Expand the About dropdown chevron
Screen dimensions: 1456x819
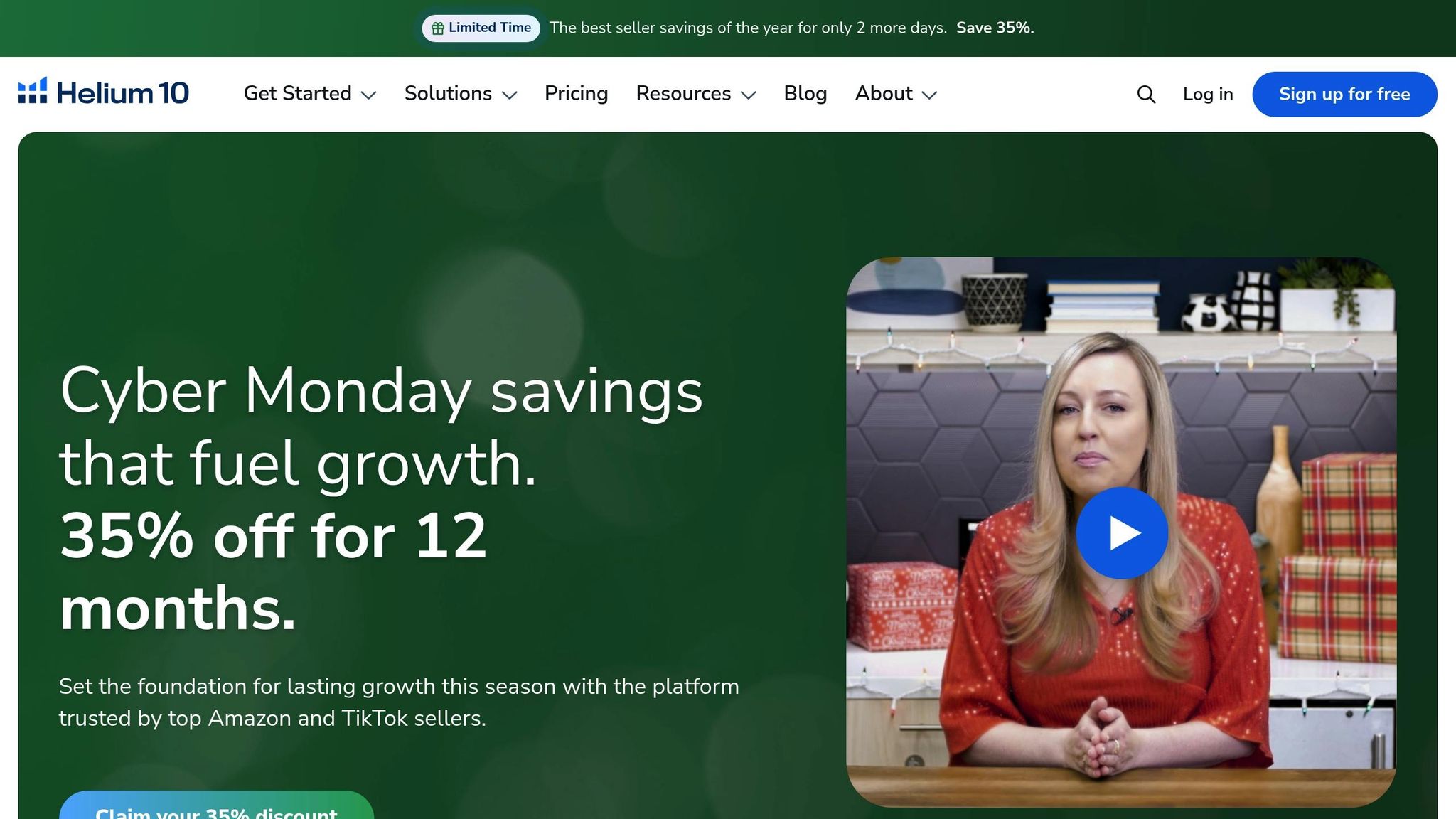pyautogui.click(x=929, y=95)
